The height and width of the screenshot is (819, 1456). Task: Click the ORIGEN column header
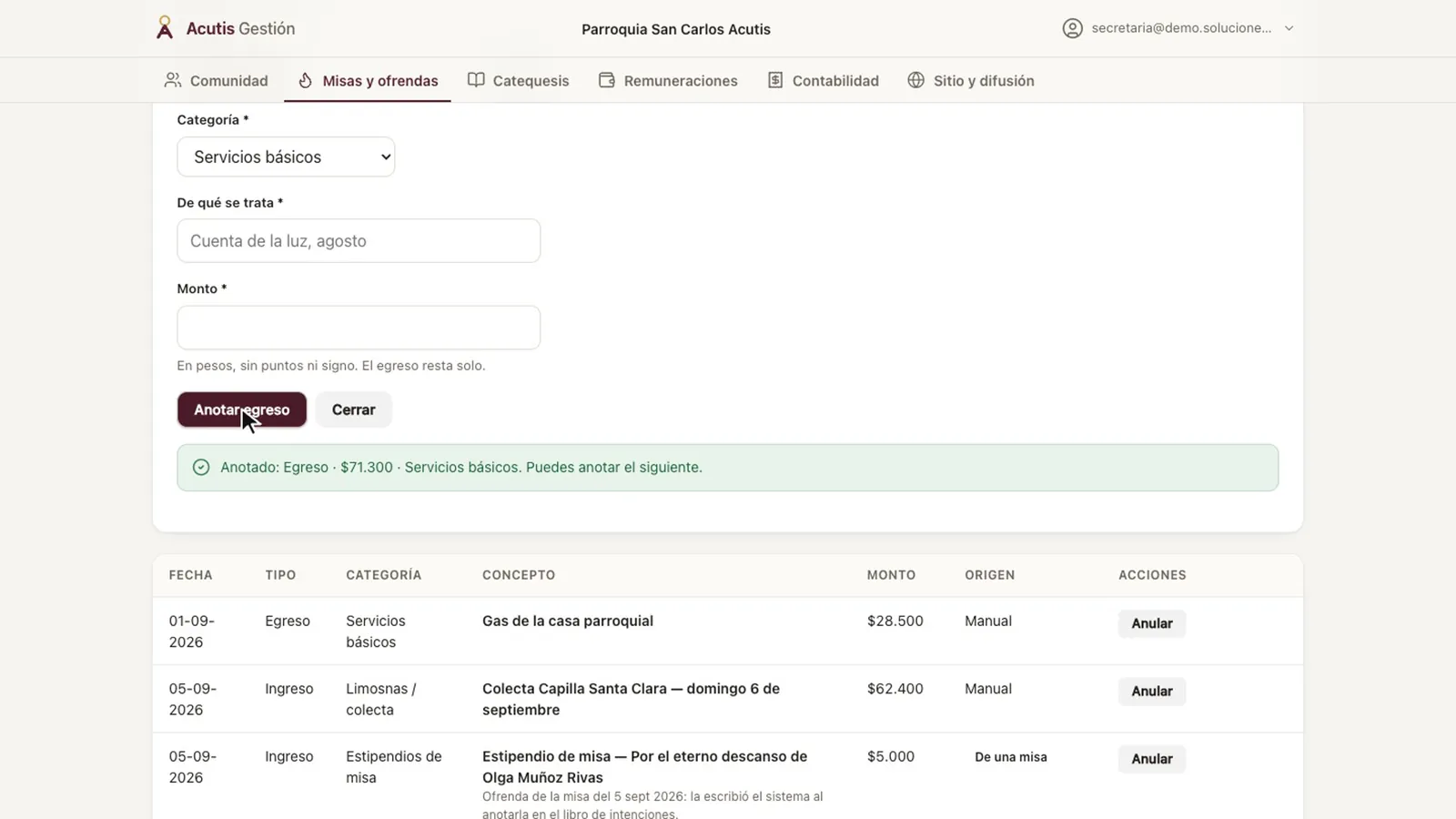989,575
